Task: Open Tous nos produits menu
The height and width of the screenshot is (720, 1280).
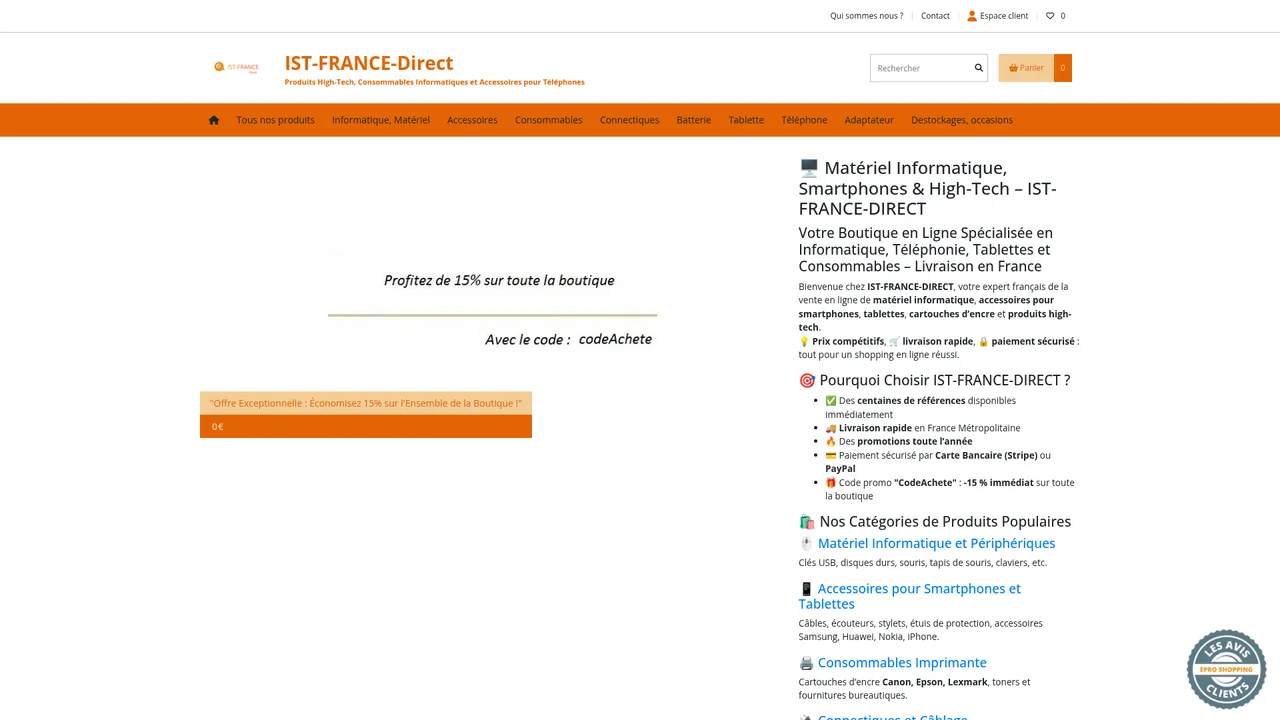Action: [275, 120]
